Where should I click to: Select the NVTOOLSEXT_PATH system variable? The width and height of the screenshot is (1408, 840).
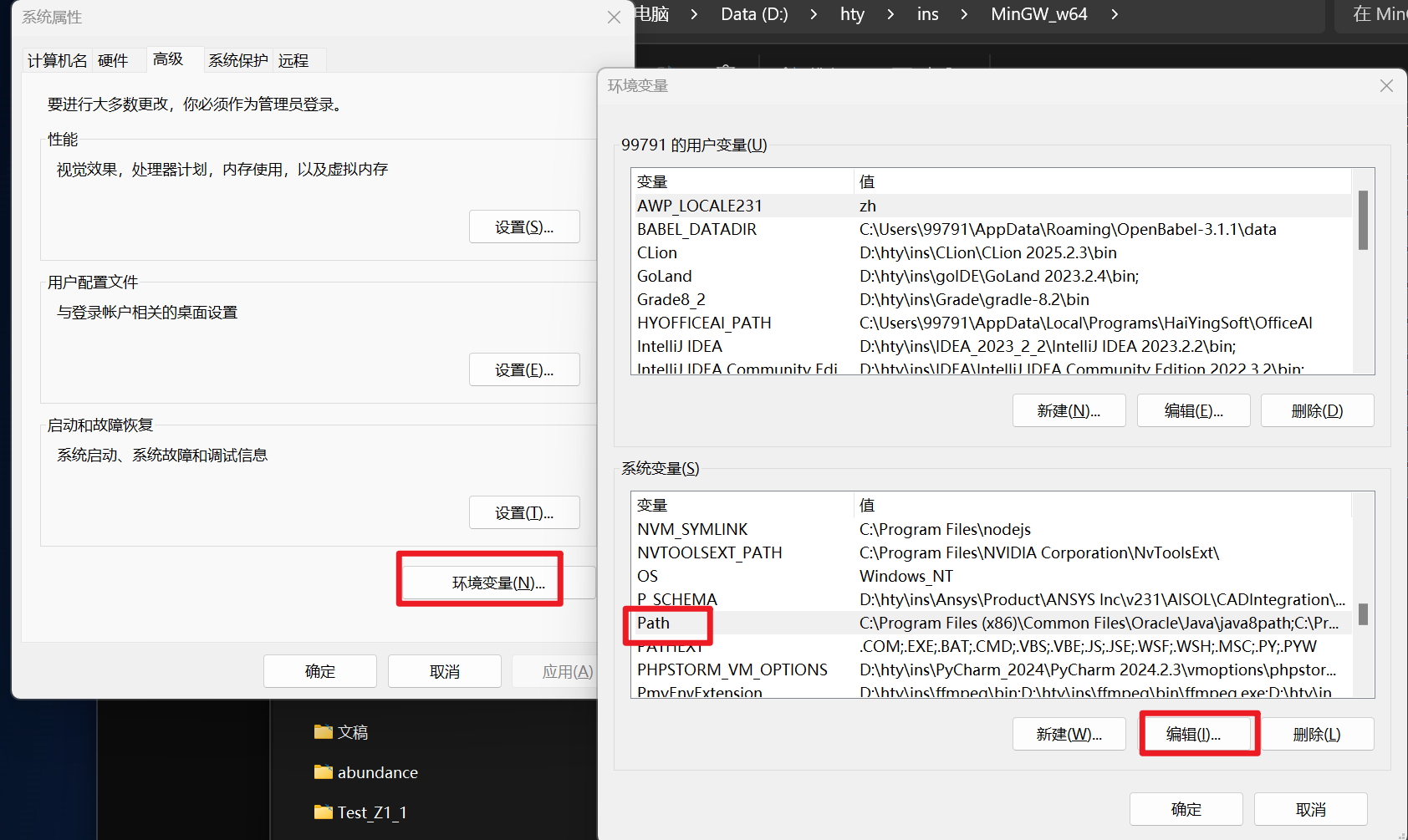991,552
